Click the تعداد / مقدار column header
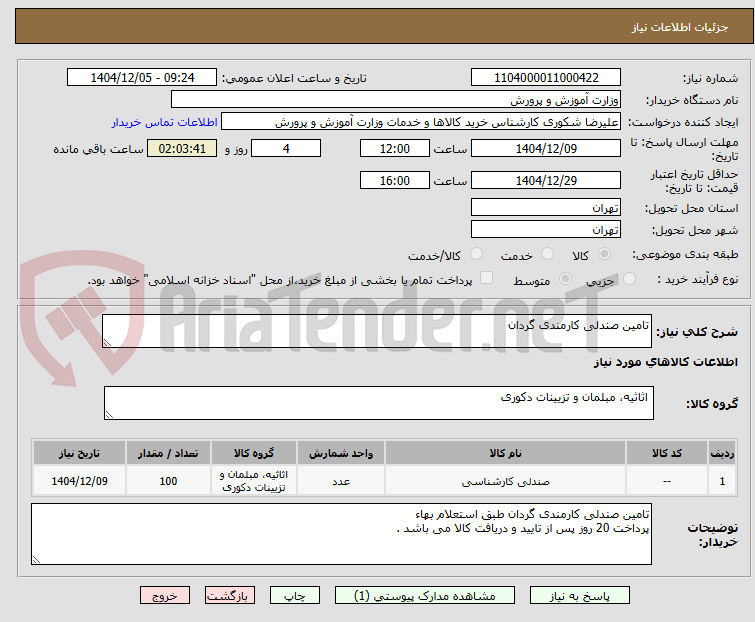This screenshot has width=755, height=622. [168, 453]
